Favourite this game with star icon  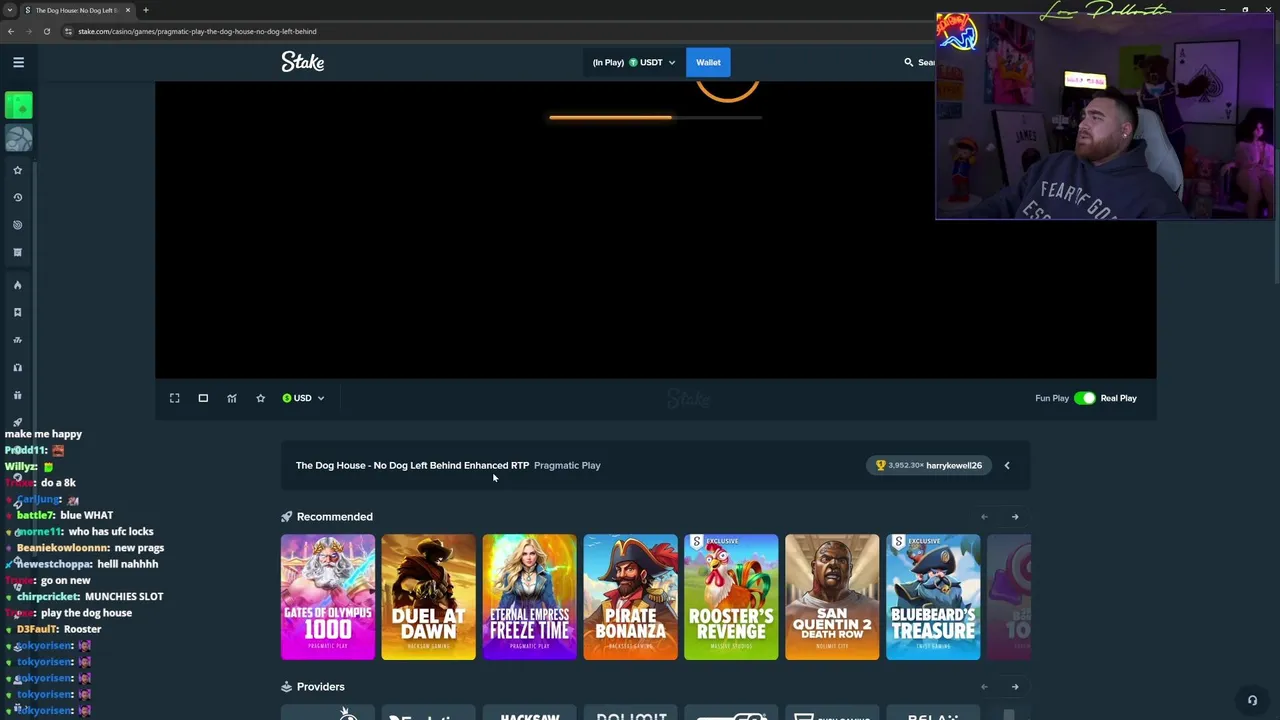260,398
